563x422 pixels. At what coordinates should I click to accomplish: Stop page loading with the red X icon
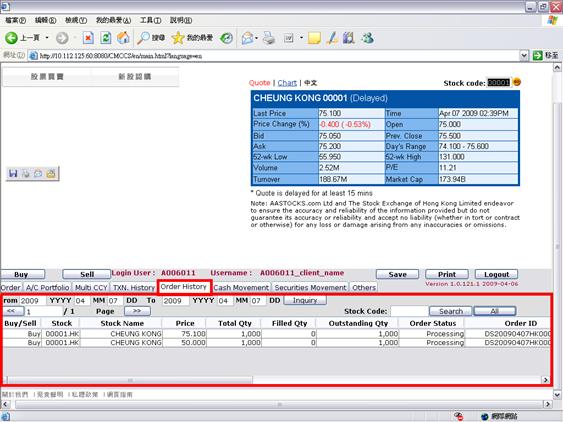(88, 38)
